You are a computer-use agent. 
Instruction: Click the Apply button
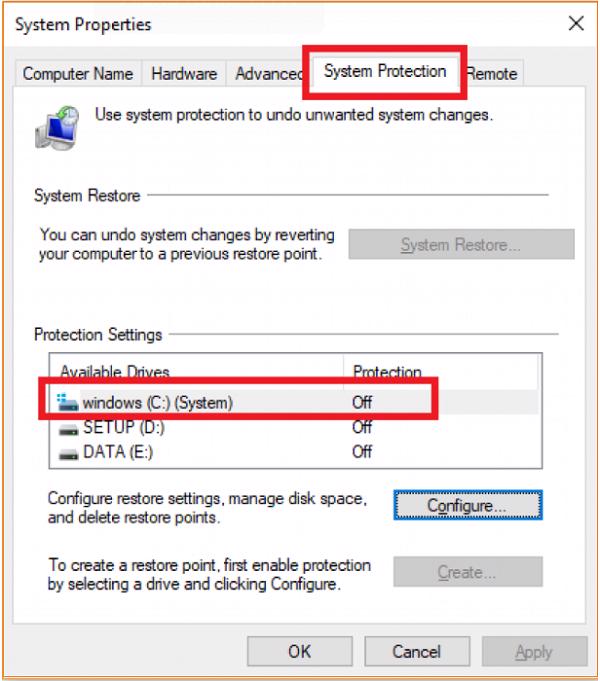pos(533,651)
